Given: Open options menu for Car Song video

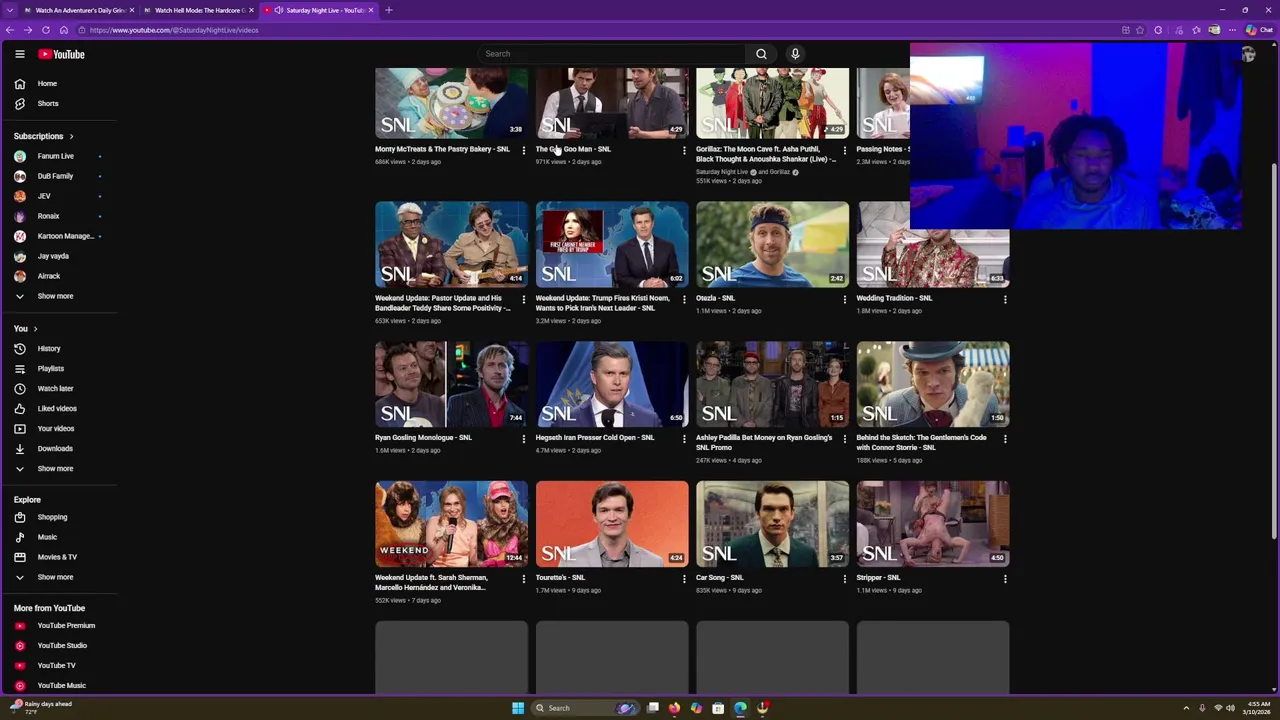Looking at the screenshot, I should (x=844, y=579).
